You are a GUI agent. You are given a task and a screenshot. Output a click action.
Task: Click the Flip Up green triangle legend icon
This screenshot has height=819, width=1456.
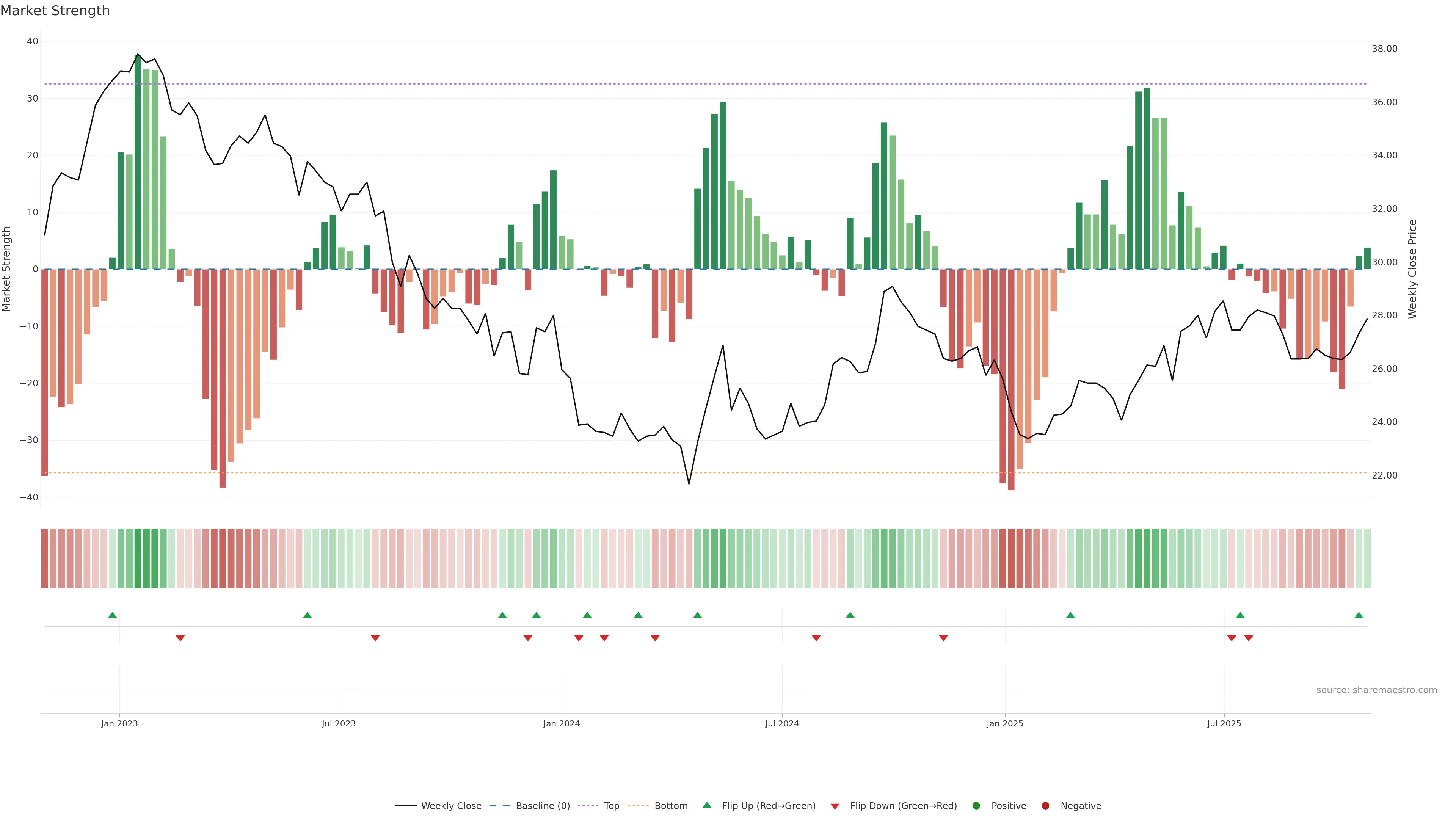tap(706, 805)
